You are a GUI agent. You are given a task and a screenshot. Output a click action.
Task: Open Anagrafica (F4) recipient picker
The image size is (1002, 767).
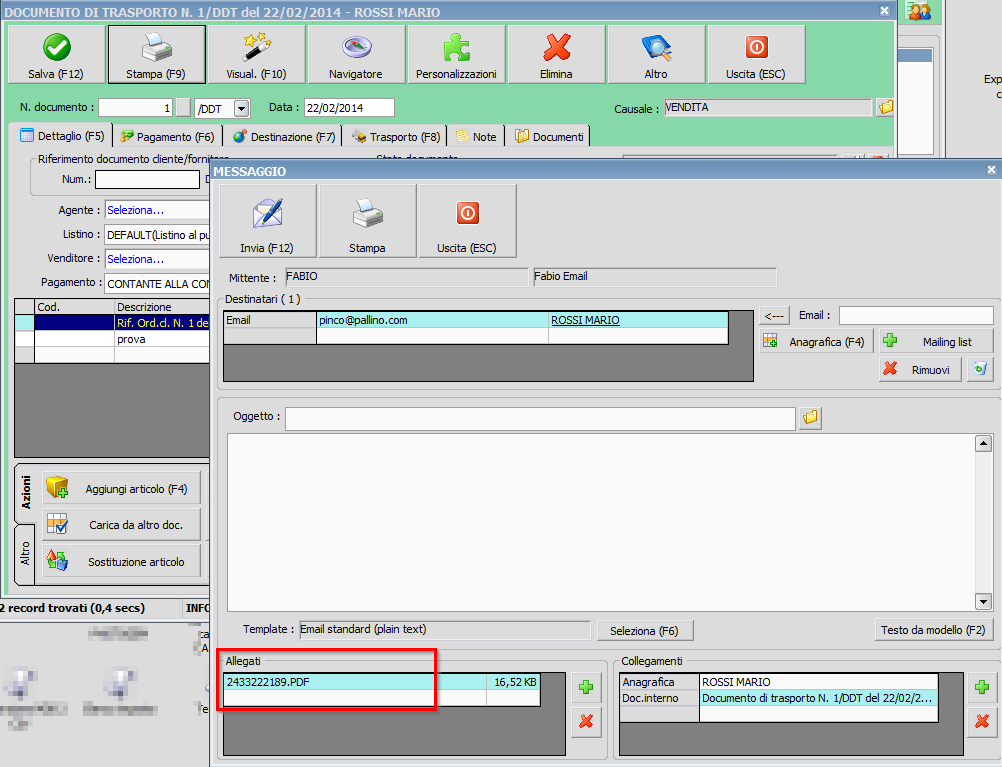[817, 342]
